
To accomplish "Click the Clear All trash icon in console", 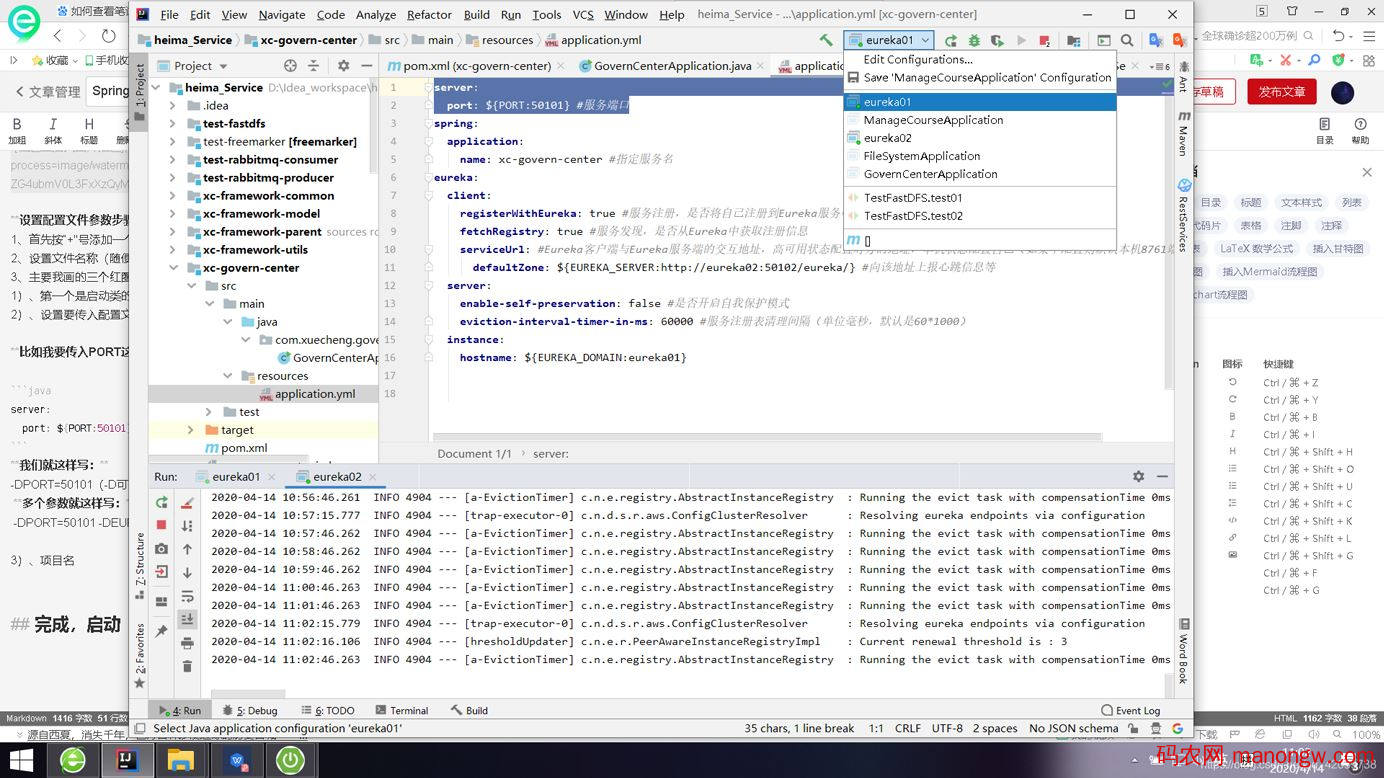I will tap(187, 665).
